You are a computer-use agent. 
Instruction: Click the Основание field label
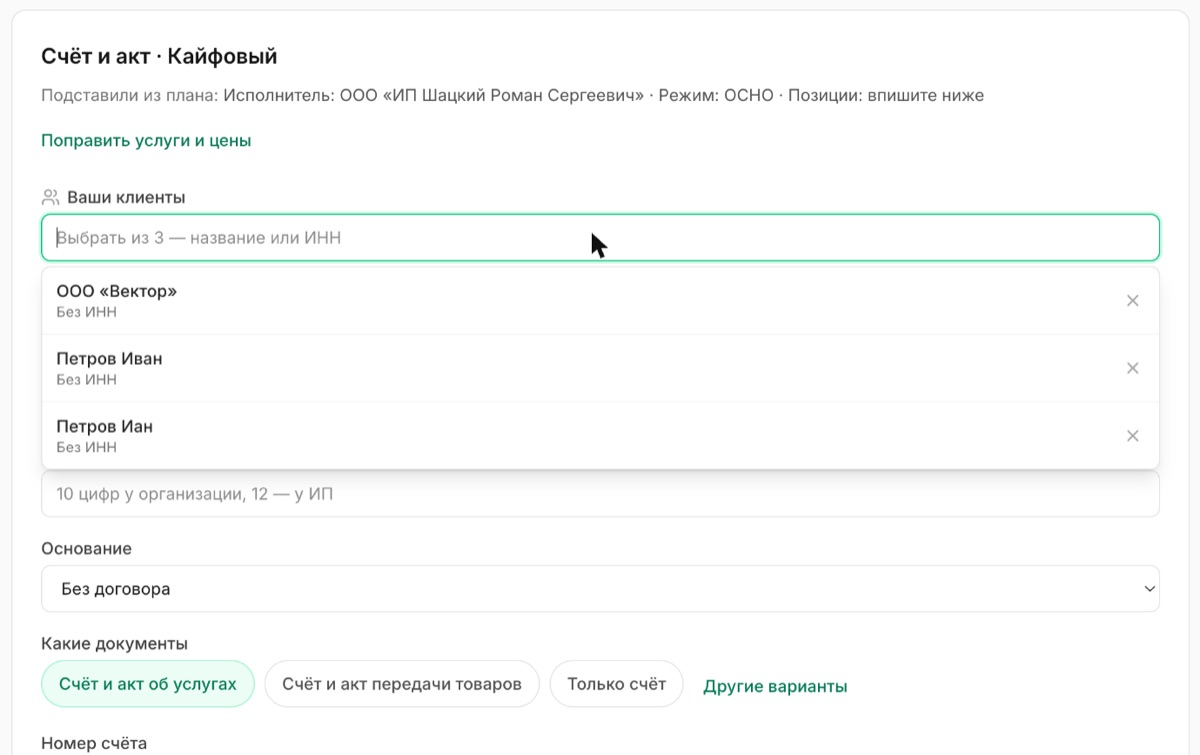[x=86, y=548]
